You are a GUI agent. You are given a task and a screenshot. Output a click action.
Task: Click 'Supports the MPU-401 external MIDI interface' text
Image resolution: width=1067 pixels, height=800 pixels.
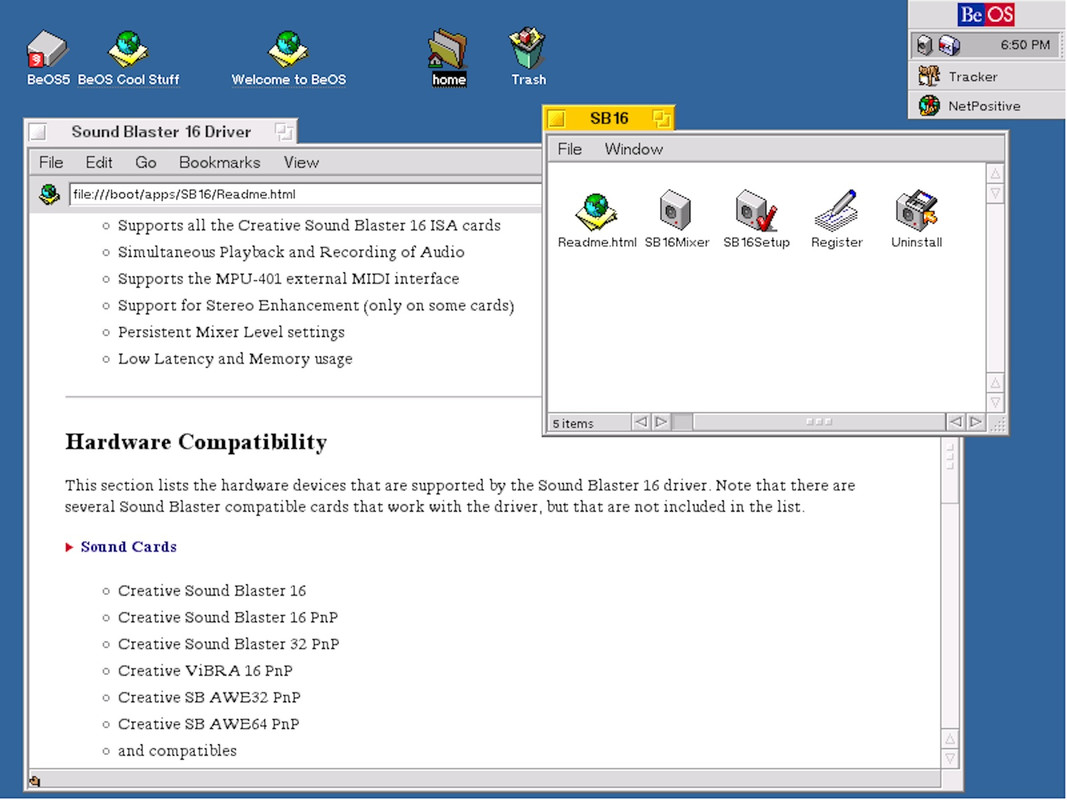coord(289,279)
